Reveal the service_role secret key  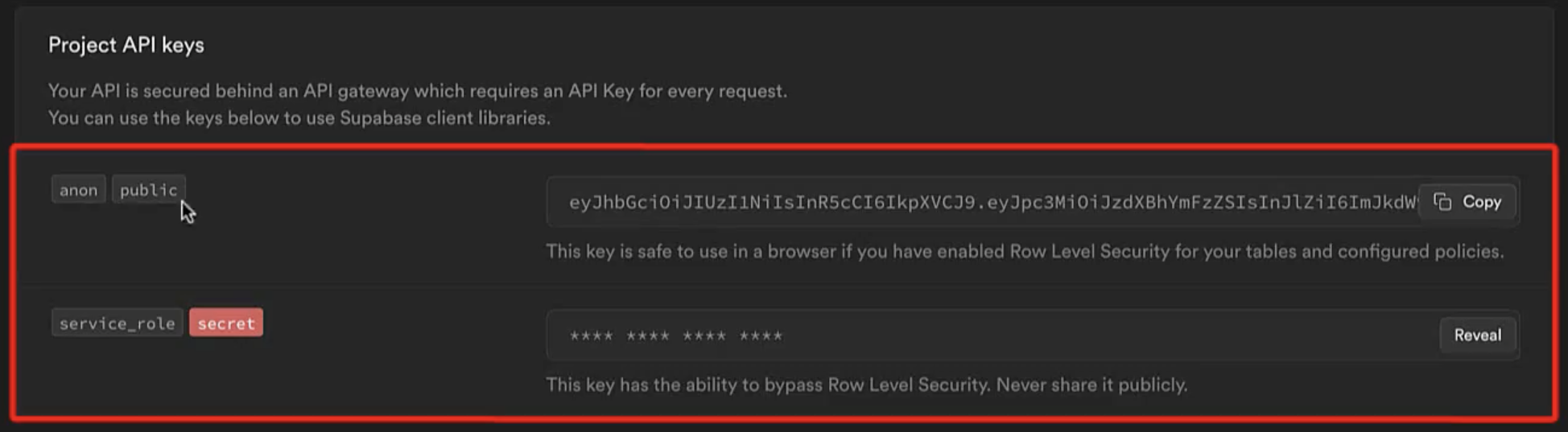tap(1478, 335)
